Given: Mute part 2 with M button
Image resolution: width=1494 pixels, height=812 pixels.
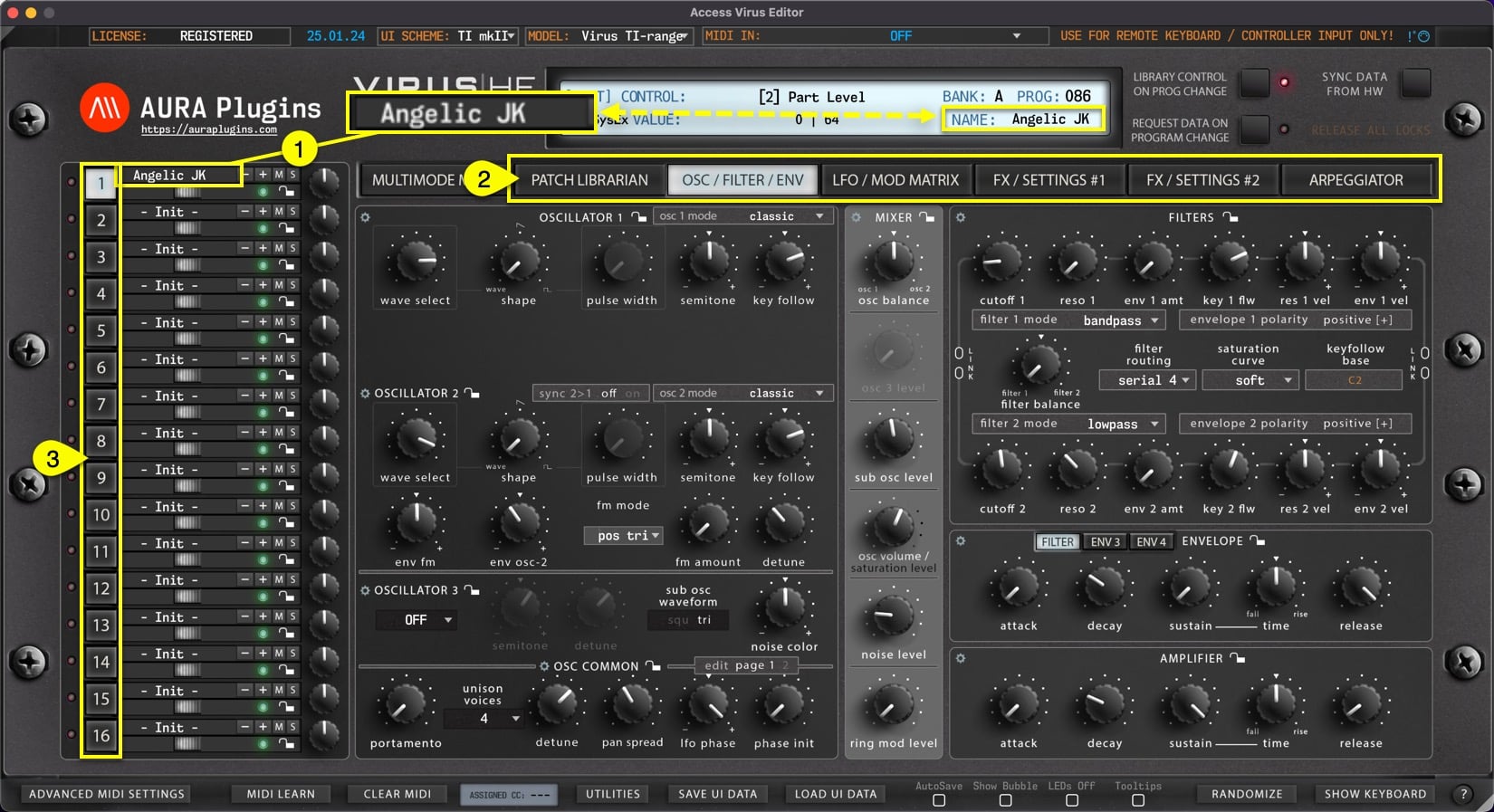Looking at the screenshot, I should (x=279, y=211).
